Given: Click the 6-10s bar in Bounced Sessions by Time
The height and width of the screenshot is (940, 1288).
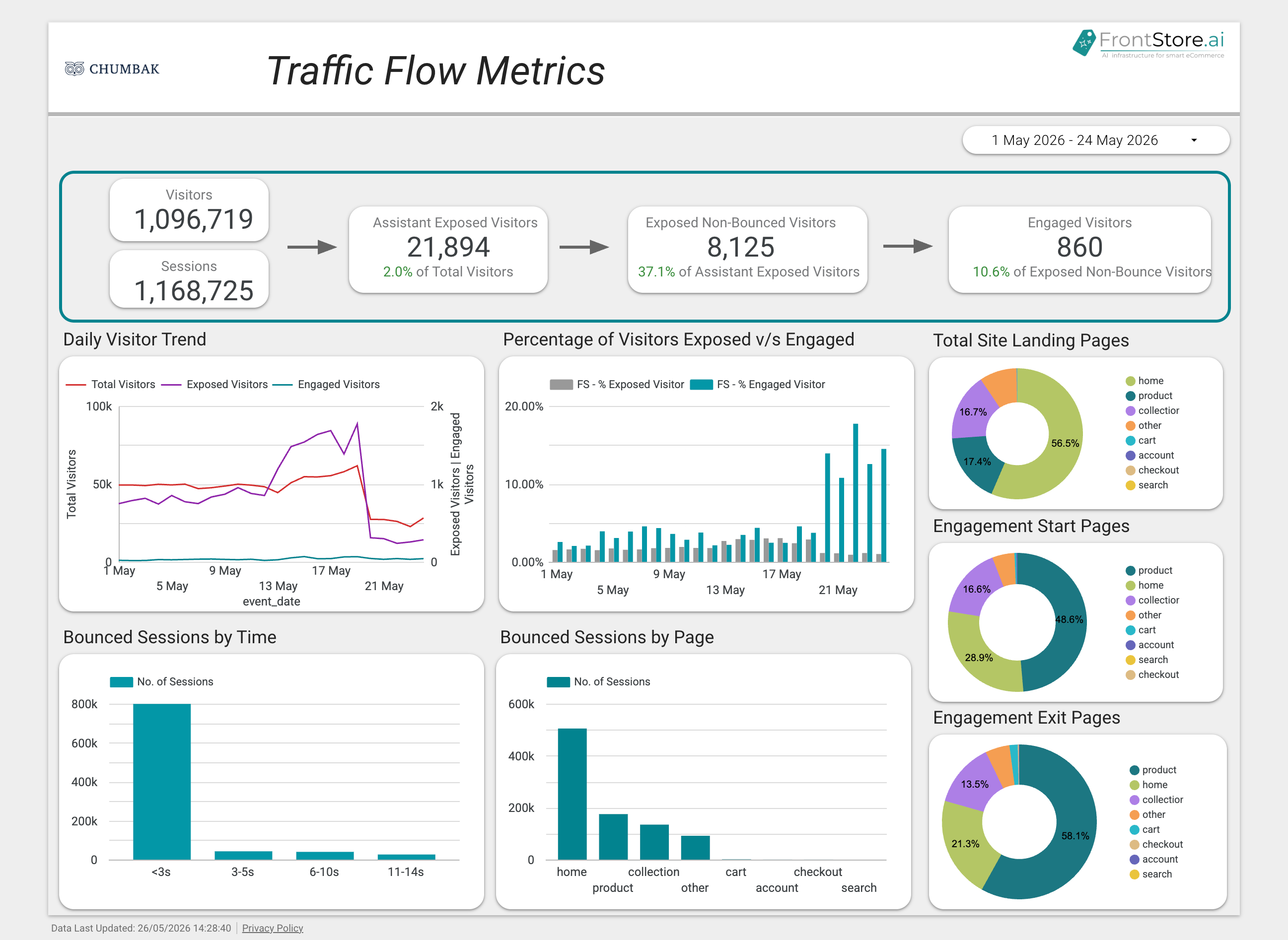Looking at the screenshot, I should click(325, 856).
